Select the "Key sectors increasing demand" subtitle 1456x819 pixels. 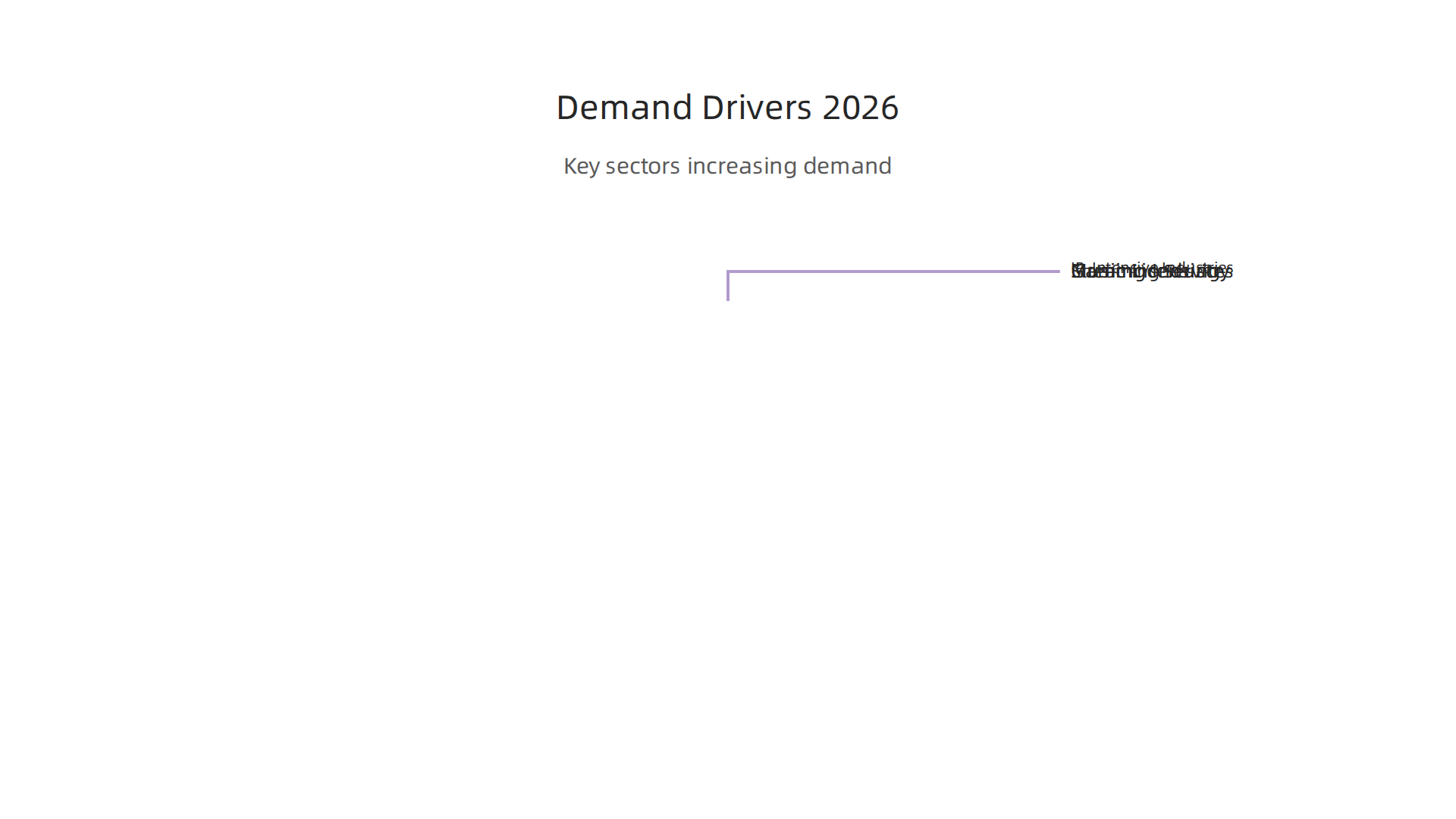(727, 166)
